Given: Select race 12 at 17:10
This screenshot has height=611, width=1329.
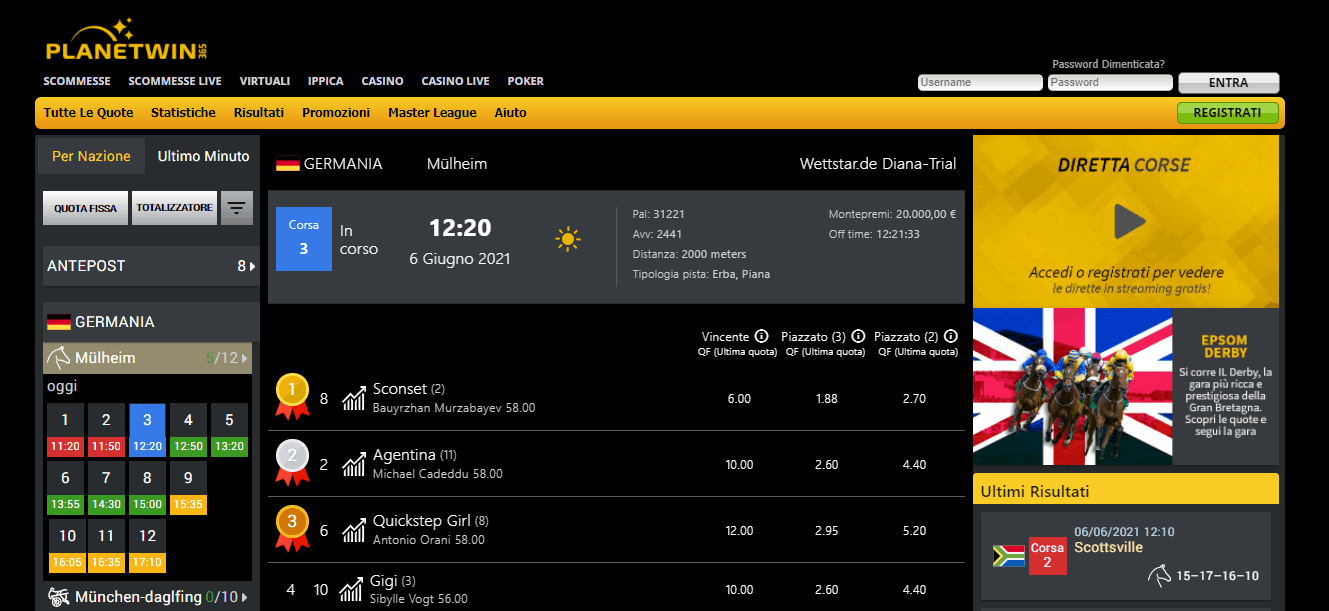Looking at the screenshot, I should point(147,546).
